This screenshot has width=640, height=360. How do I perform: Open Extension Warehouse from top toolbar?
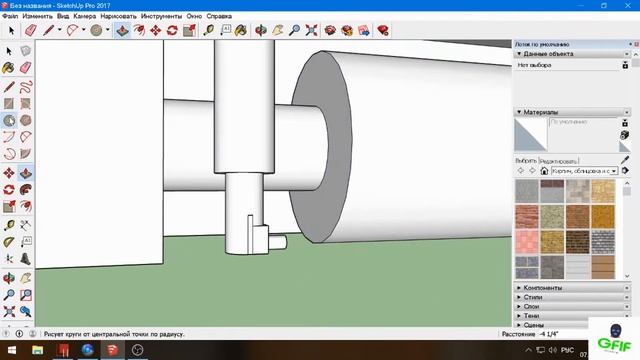[347, 30]
